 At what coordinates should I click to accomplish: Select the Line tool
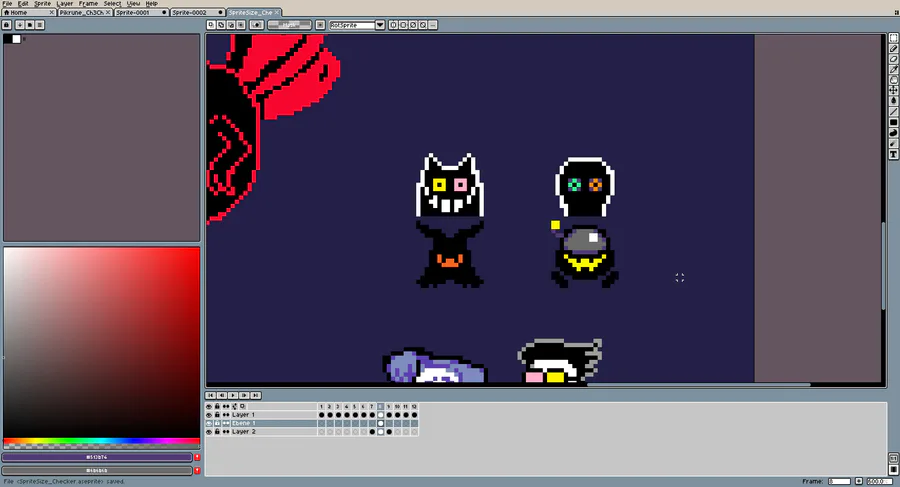point(894,112)
